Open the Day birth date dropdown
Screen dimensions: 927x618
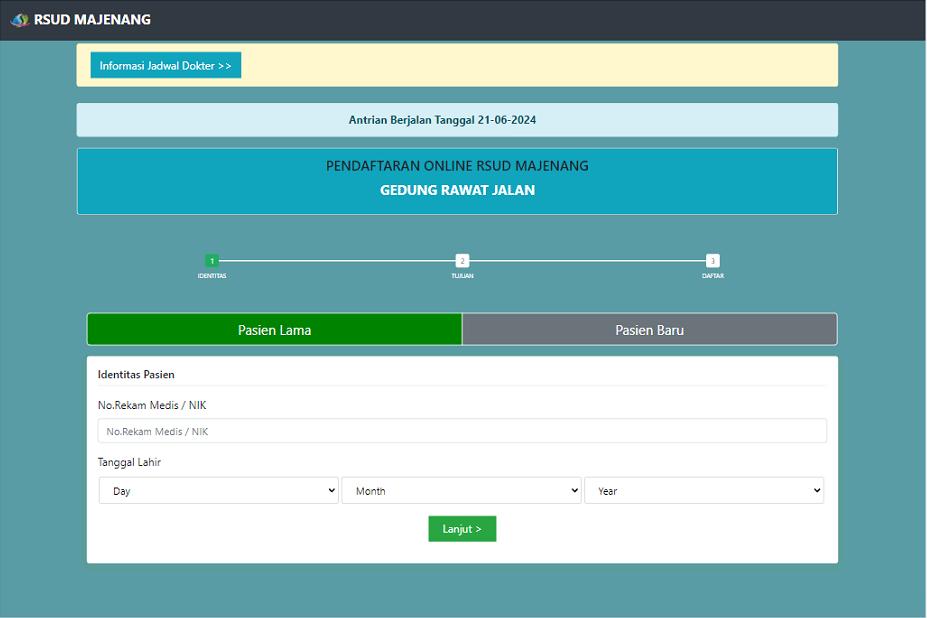click(218, 491)
